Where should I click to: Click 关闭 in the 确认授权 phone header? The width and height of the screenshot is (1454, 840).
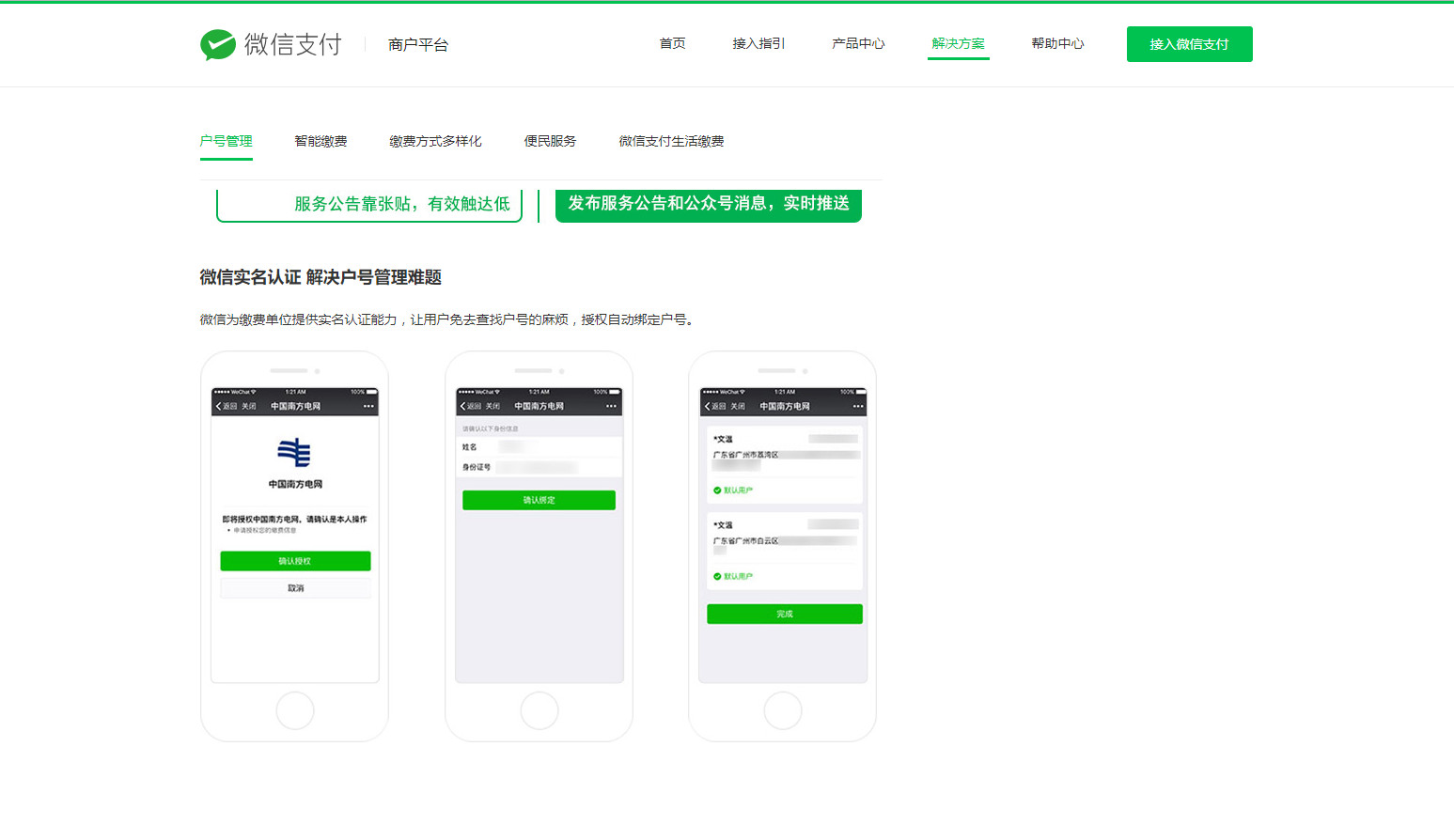[249, 406]
